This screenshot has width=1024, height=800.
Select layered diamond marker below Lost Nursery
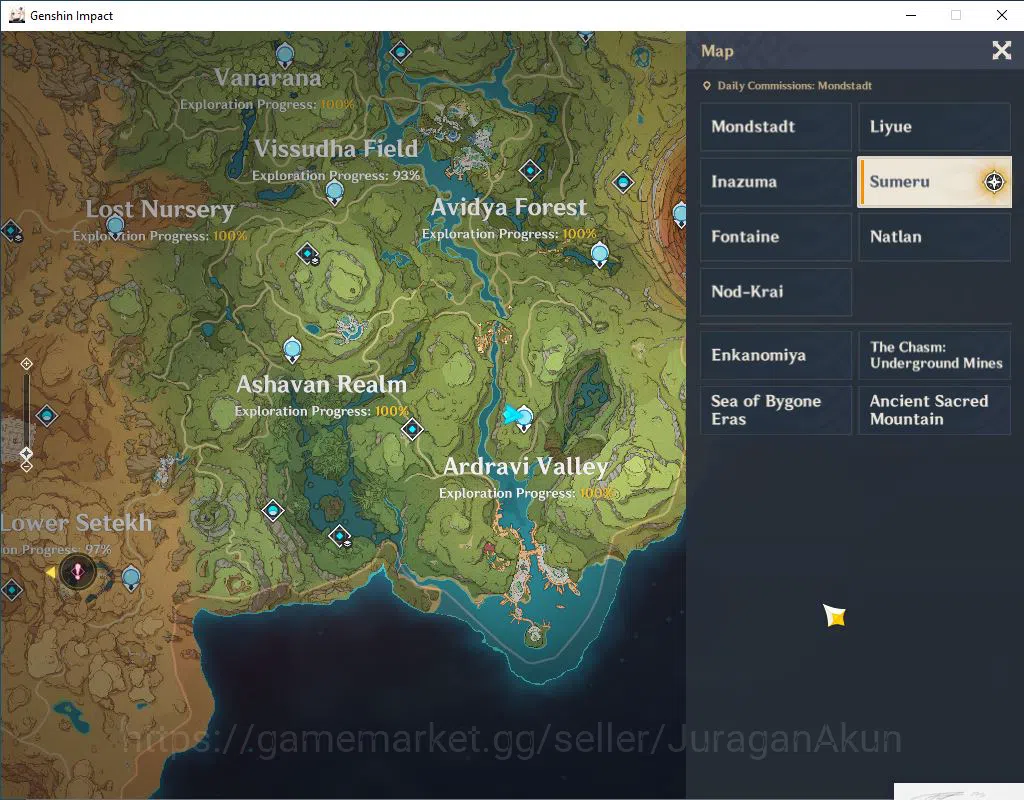click(308, 254)
